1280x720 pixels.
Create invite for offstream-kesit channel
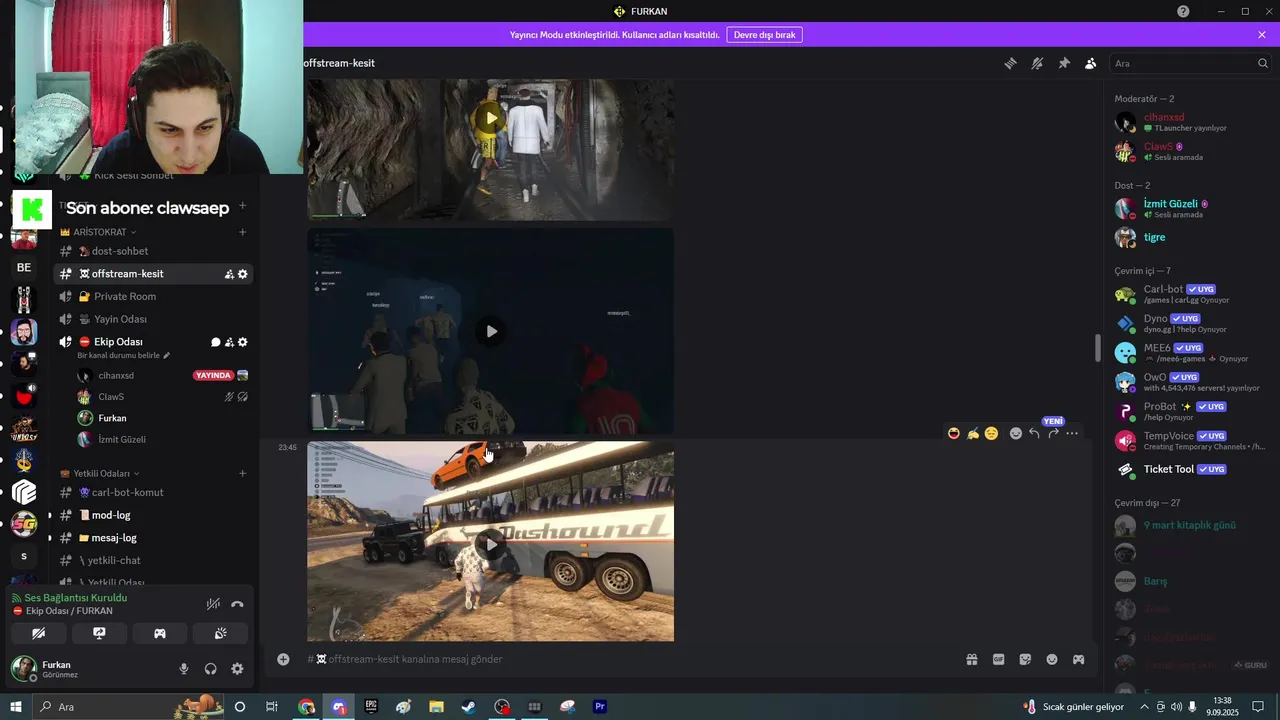[x=229, y=274]
